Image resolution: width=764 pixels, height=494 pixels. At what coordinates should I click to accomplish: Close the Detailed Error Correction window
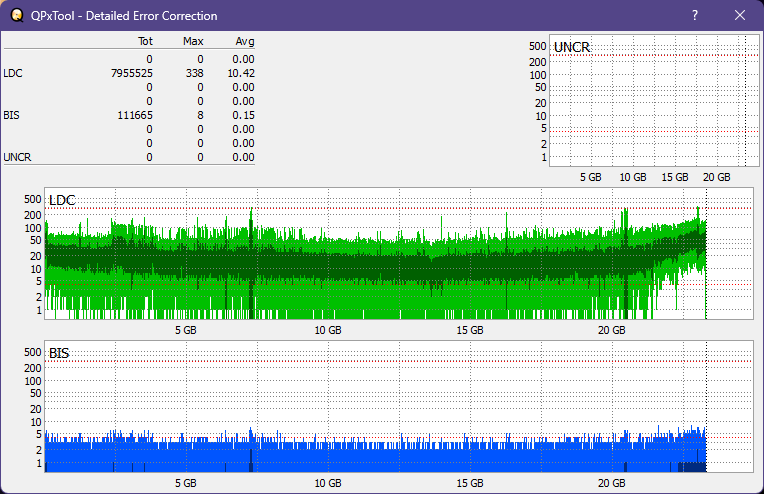tap(740, 15)
